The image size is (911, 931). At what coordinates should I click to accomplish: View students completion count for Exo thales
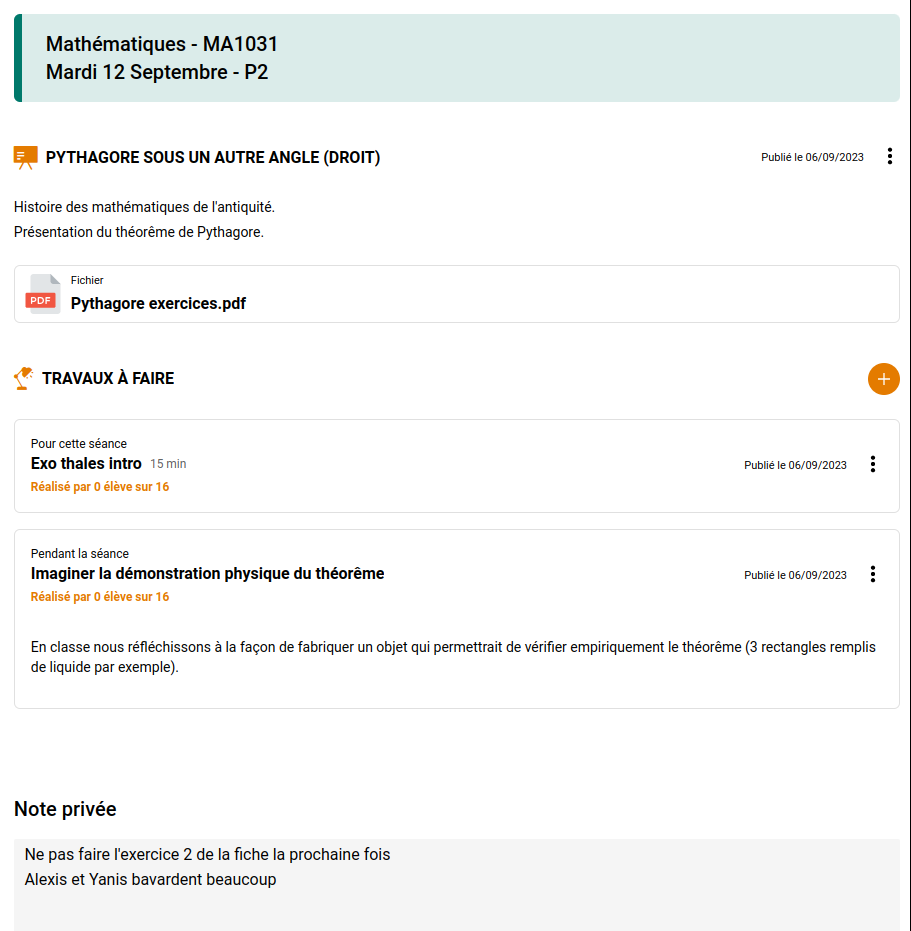100,487
